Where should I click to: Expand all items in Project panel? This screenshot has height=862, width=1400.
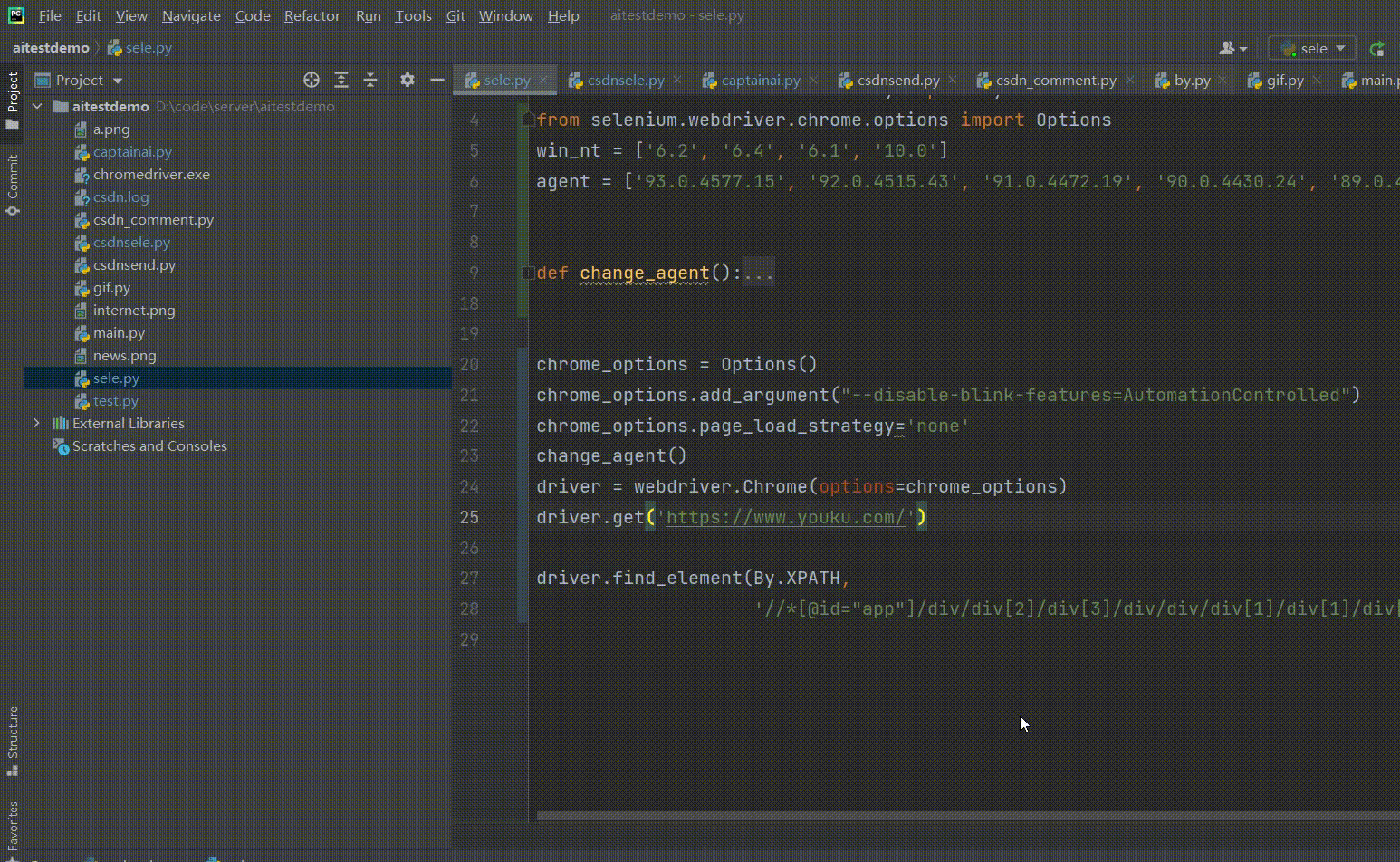[x=341, y=80]
